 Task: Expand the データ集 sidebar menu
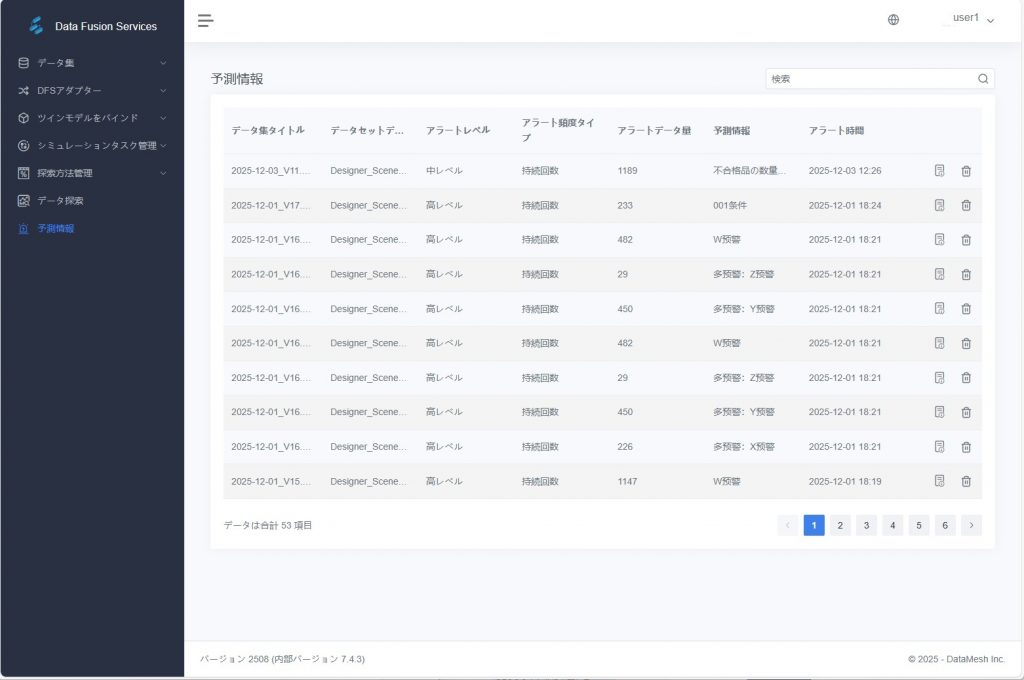(92, 63)
